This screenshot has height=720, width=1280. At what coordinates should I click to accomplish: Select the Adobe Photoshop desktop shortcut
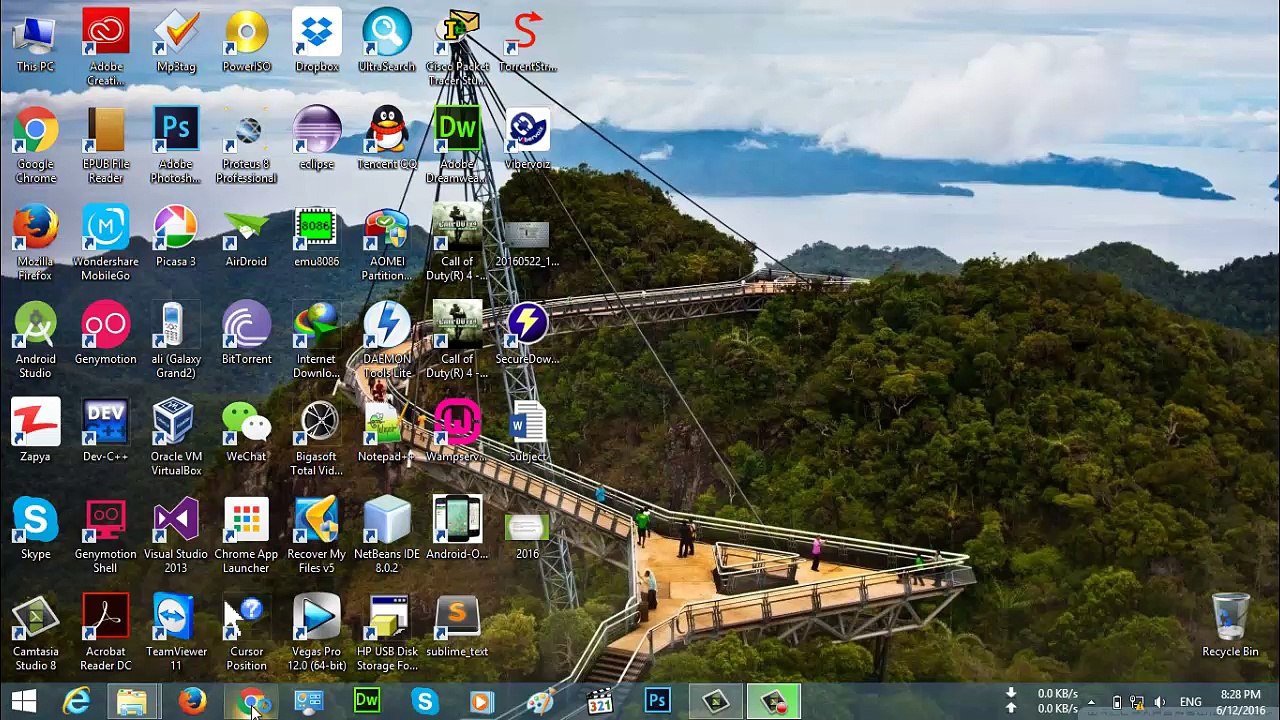pos(176,145)
